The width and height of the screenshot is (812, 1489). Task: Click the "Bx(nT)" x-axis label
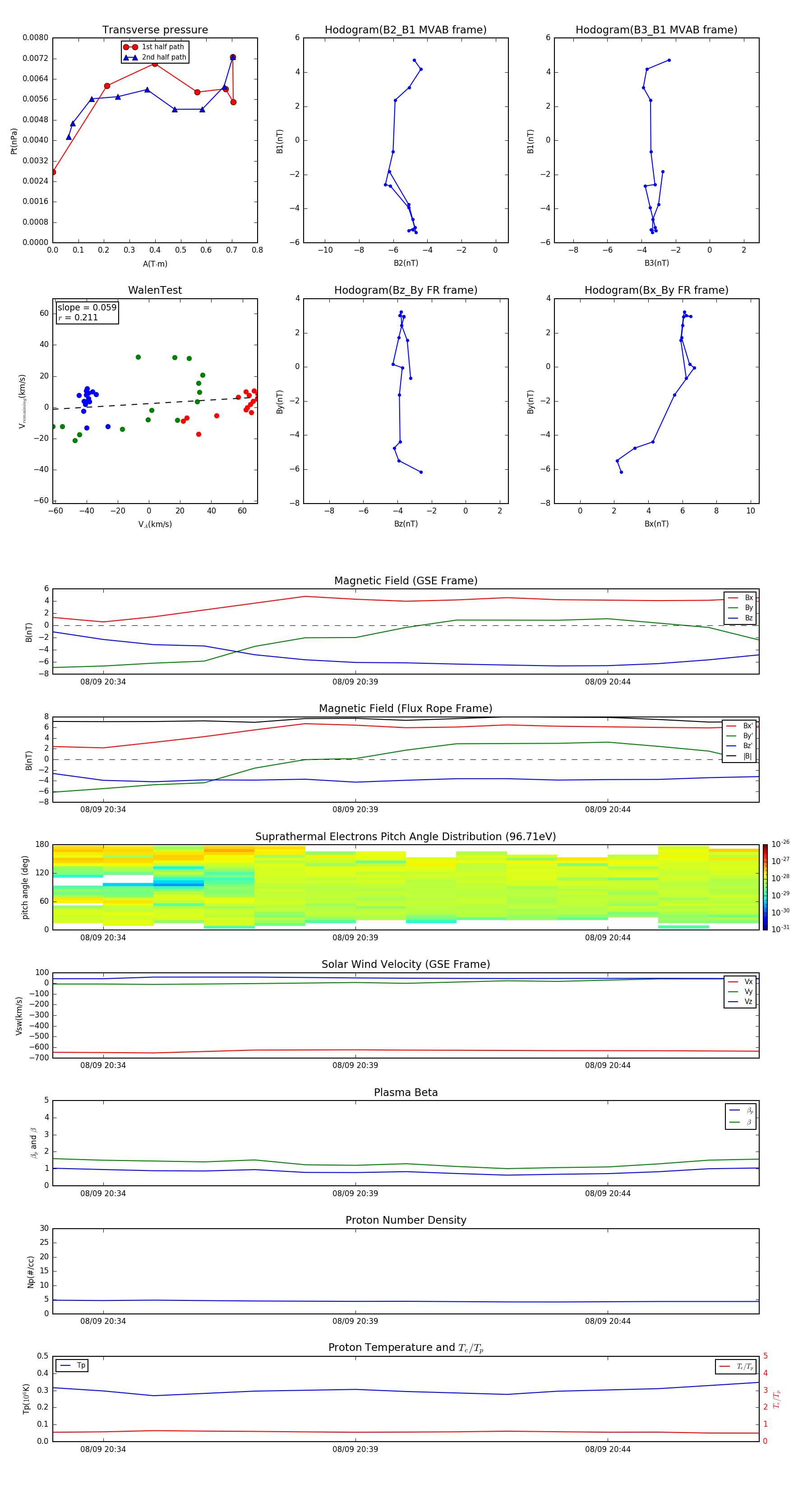656,524
